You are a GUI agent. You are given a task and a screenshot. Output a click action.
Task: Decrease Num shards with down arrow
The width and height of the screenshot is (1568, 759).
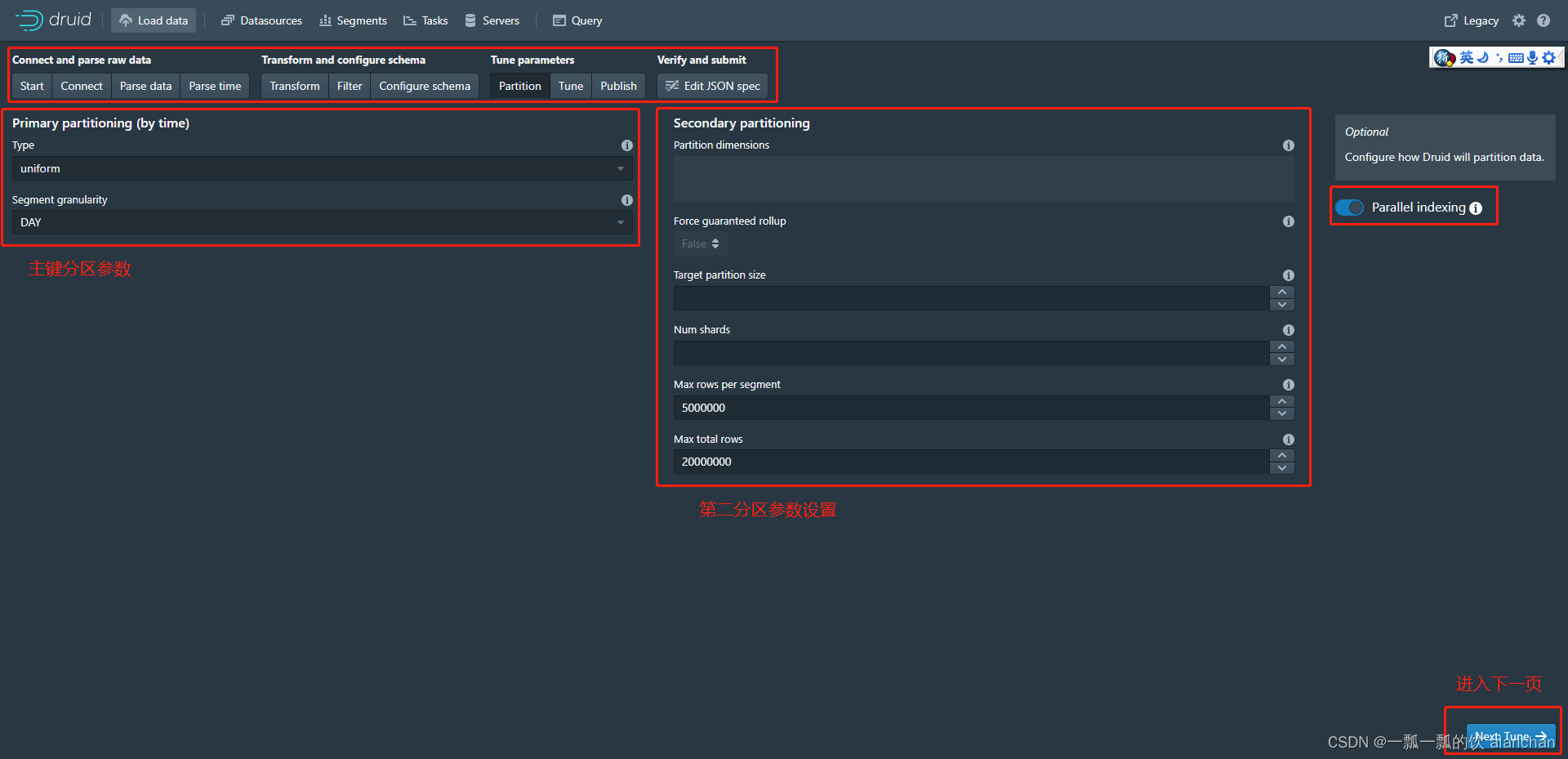(x=1282, y=359)
